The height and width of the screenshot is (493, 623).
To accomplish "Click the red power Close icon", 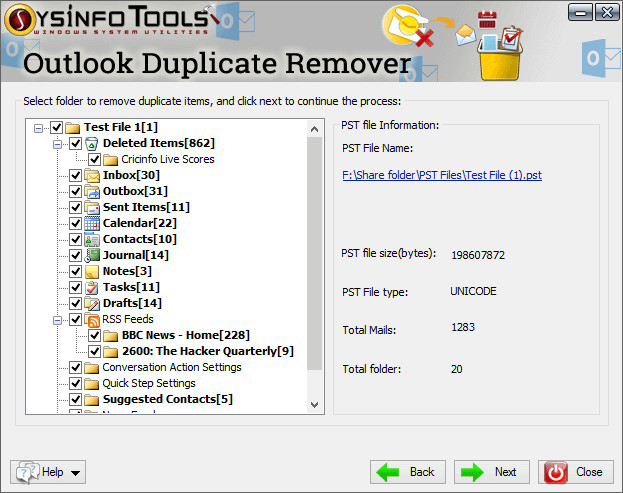I will 555,472.
